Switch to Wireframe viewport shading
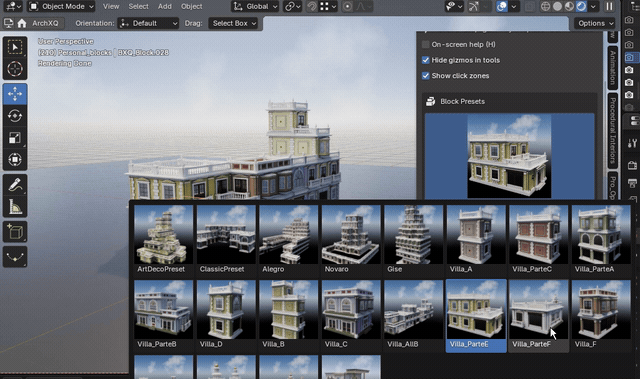 [x=545, y=7]
